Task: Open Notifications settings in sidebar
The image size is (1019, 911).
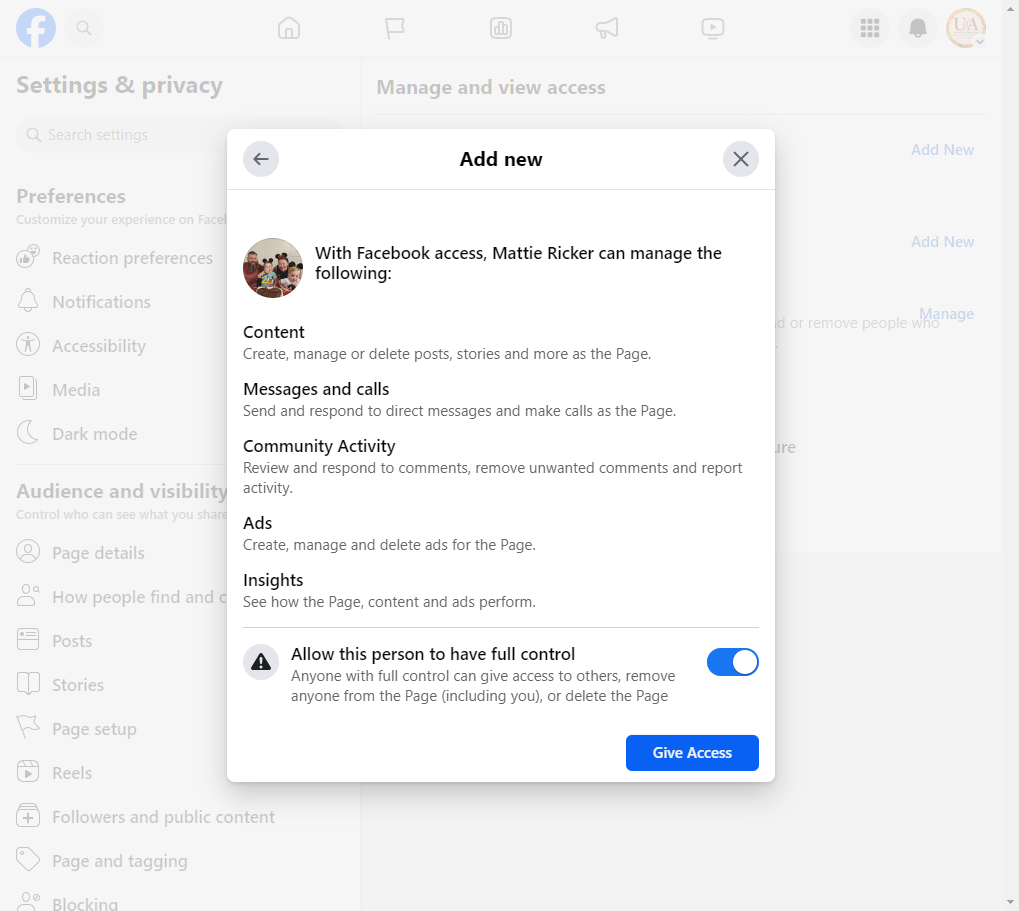Action: tap(101, 302)
